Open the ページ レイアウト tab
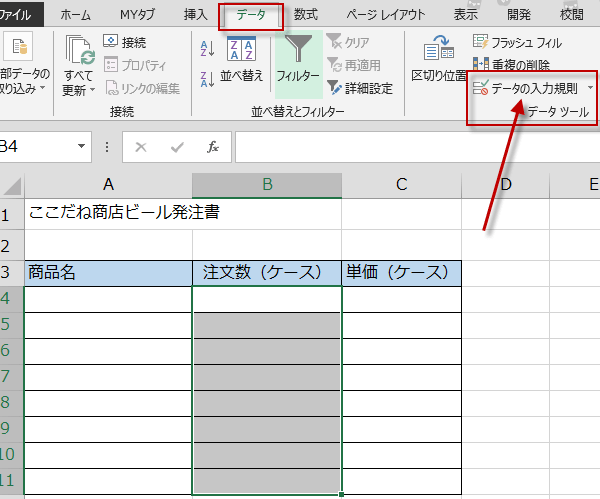The height and width of the screenshot is (499, 600). 385,15
